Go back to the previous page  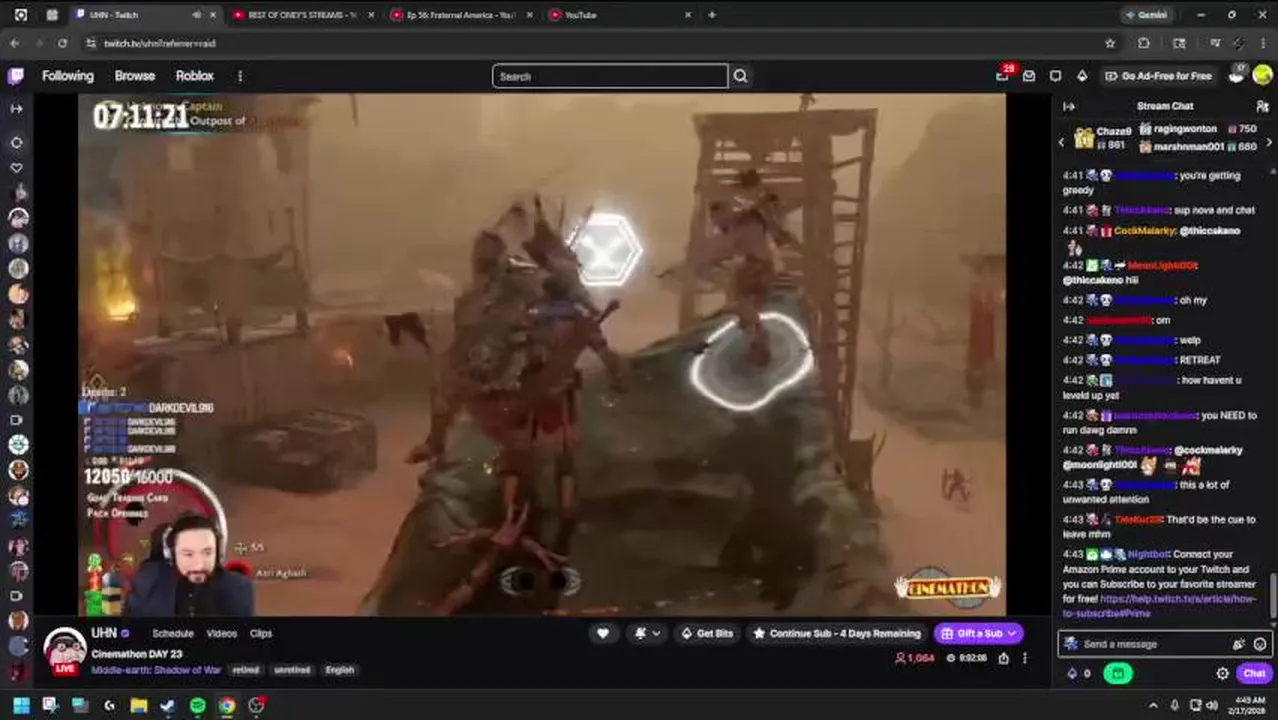click(14, 43)
